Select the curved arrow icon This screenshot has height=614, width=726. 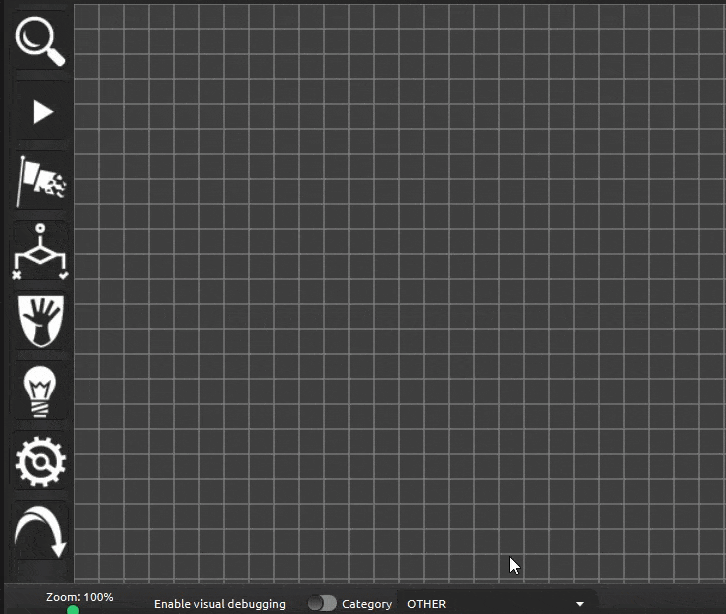41,532
